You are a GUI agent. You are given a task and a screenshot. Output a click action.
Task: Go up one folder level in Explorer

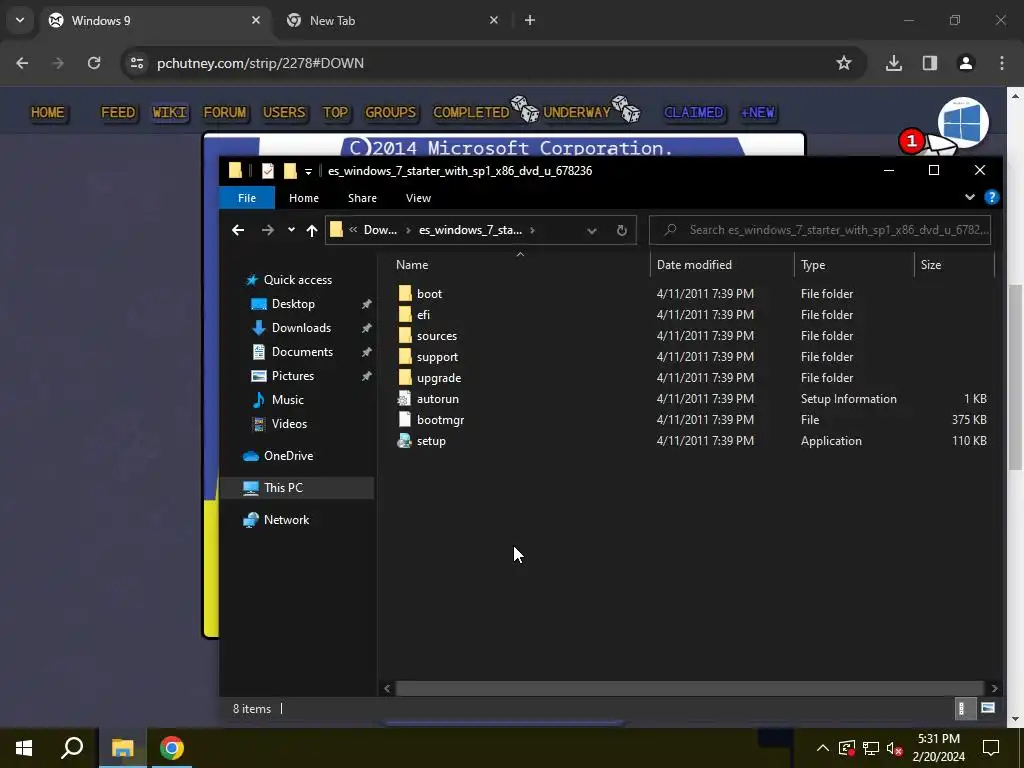point(312,230)
